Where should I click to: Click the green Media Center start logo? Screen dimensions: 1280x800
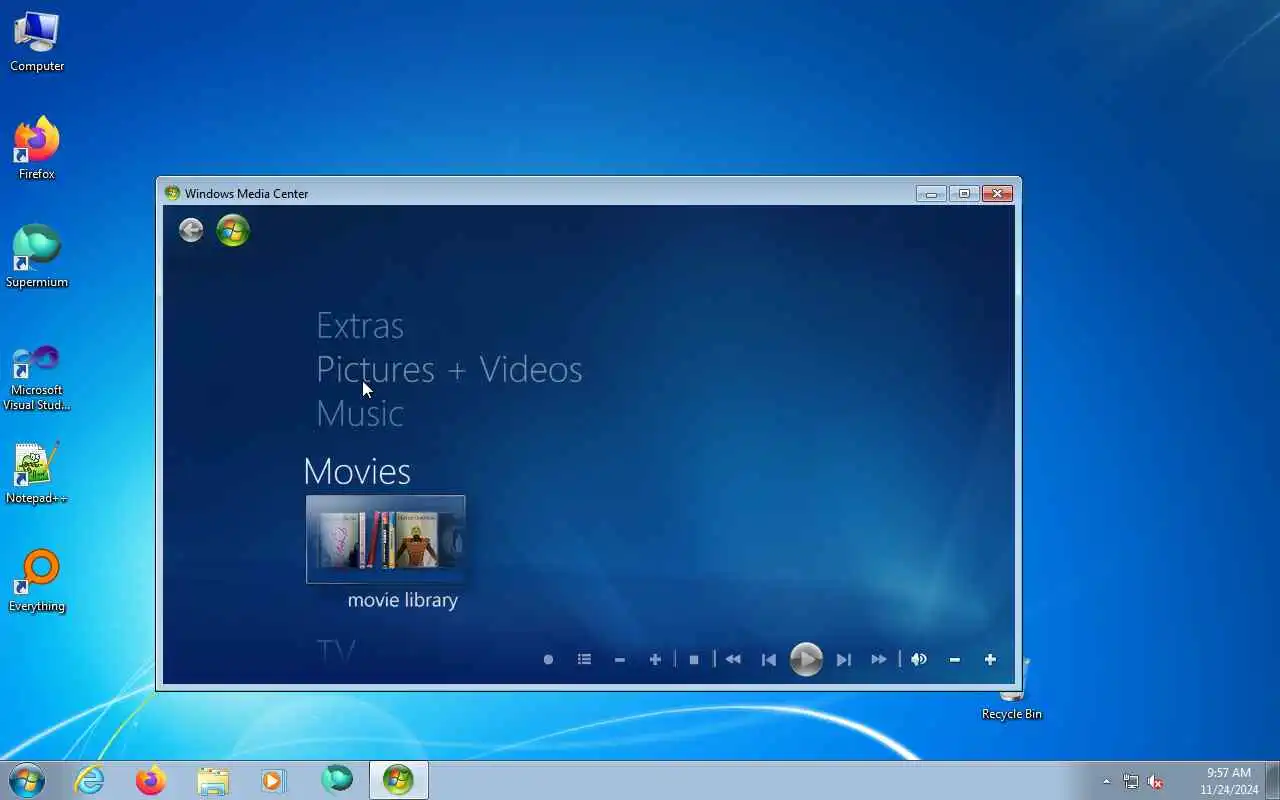[233, 231]
